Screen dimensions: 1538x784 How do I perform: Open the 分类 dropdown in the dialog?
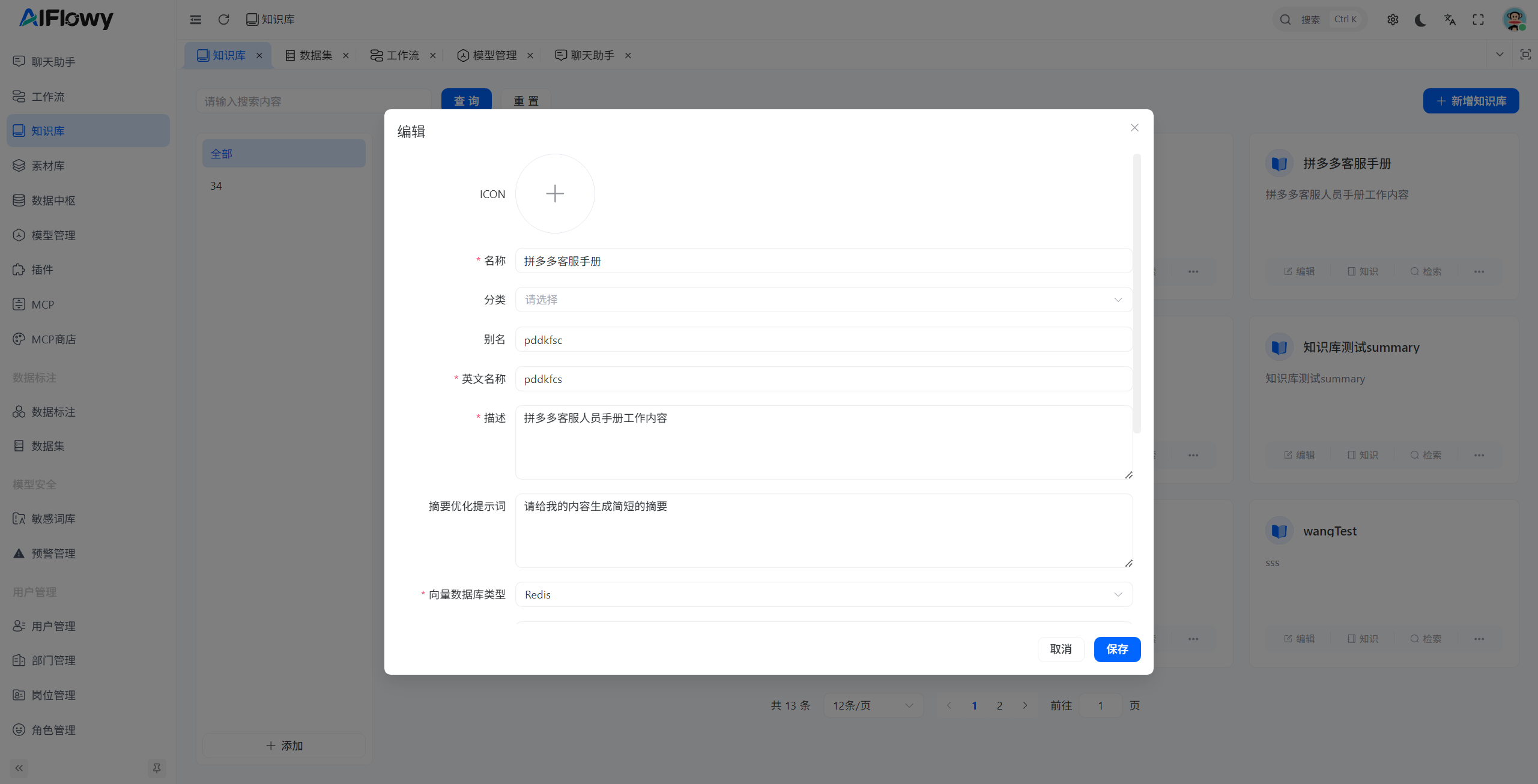tap(823, 300)
